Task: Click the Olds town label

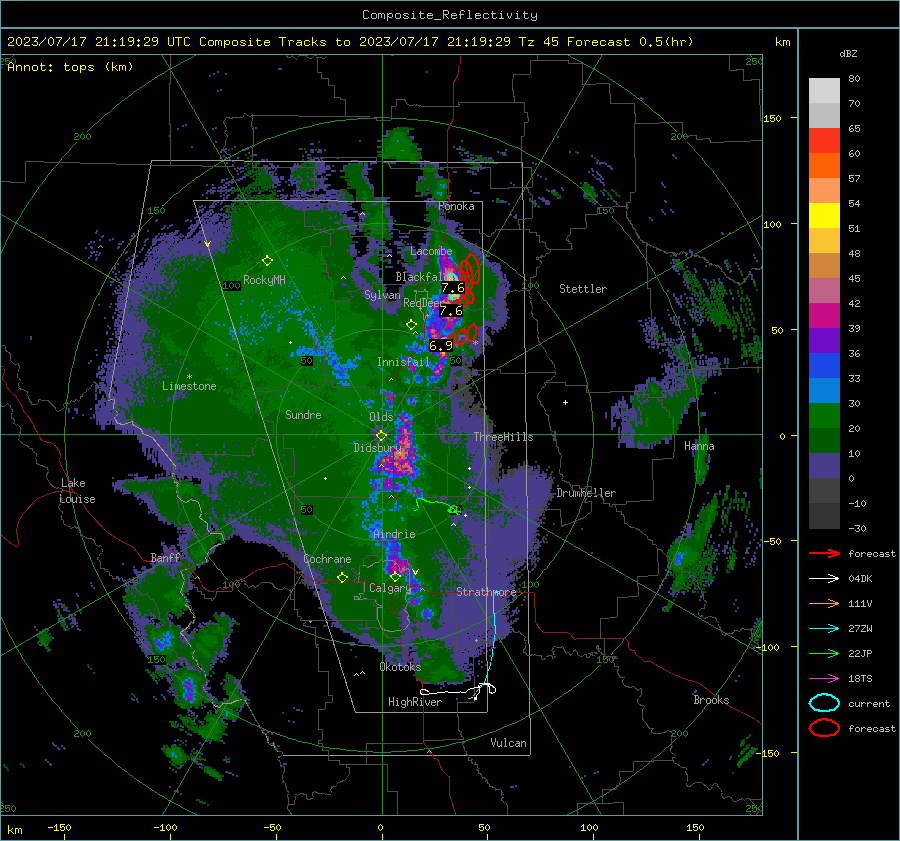Action: point(381,417)
